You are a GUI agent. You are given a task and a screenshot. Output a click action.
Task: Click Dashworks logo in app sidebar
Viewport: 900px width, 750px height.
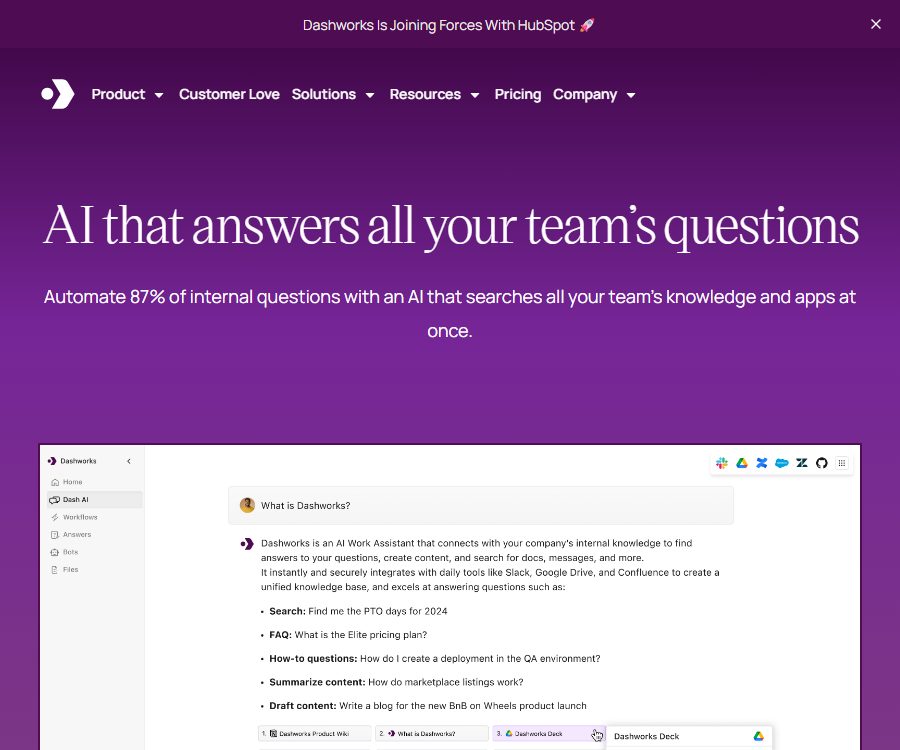52,461
